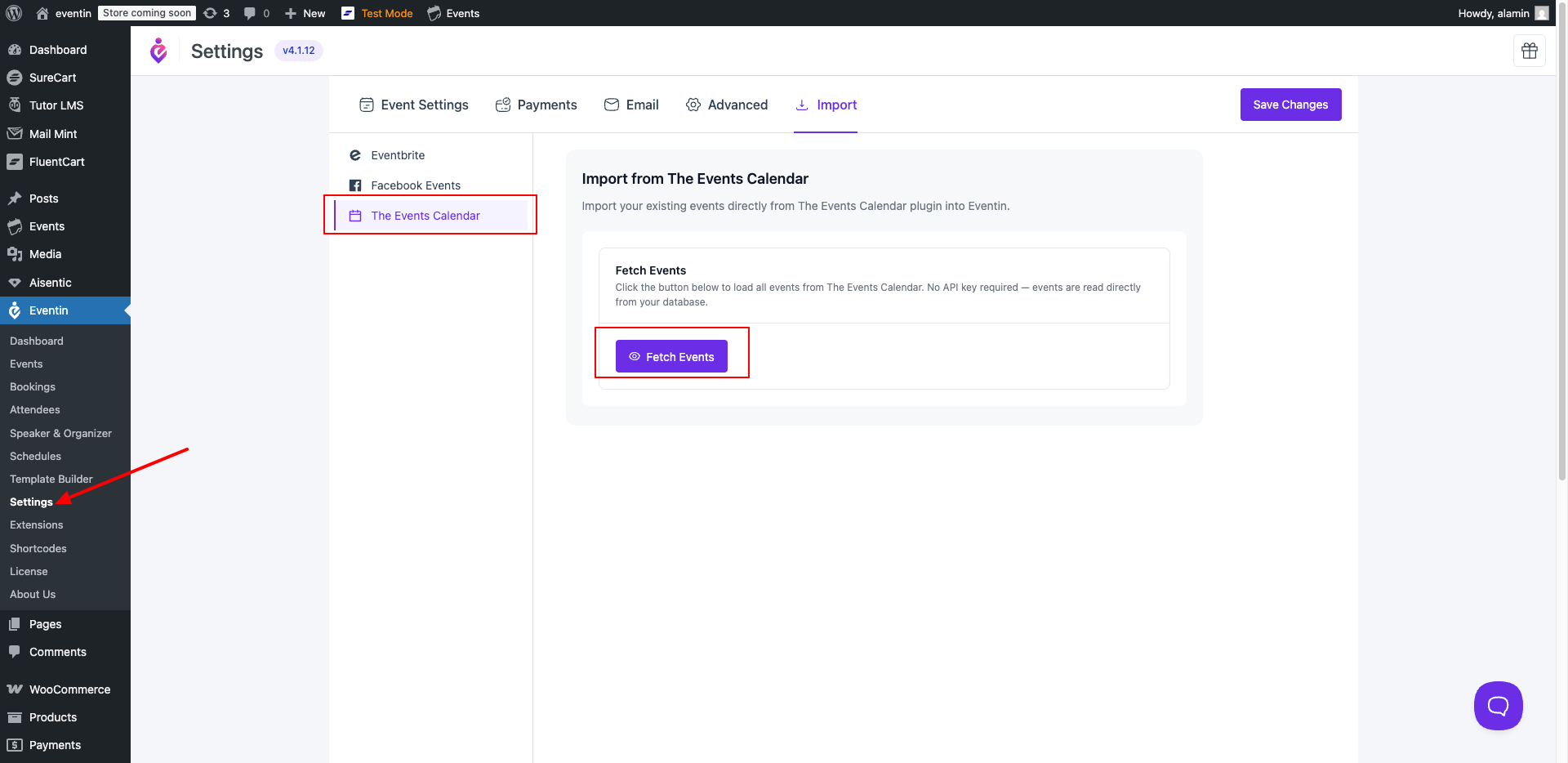Click the New plus icon in admin bar
The height and width of the screenshot is (763, 1568).
(x=290, y=13)
